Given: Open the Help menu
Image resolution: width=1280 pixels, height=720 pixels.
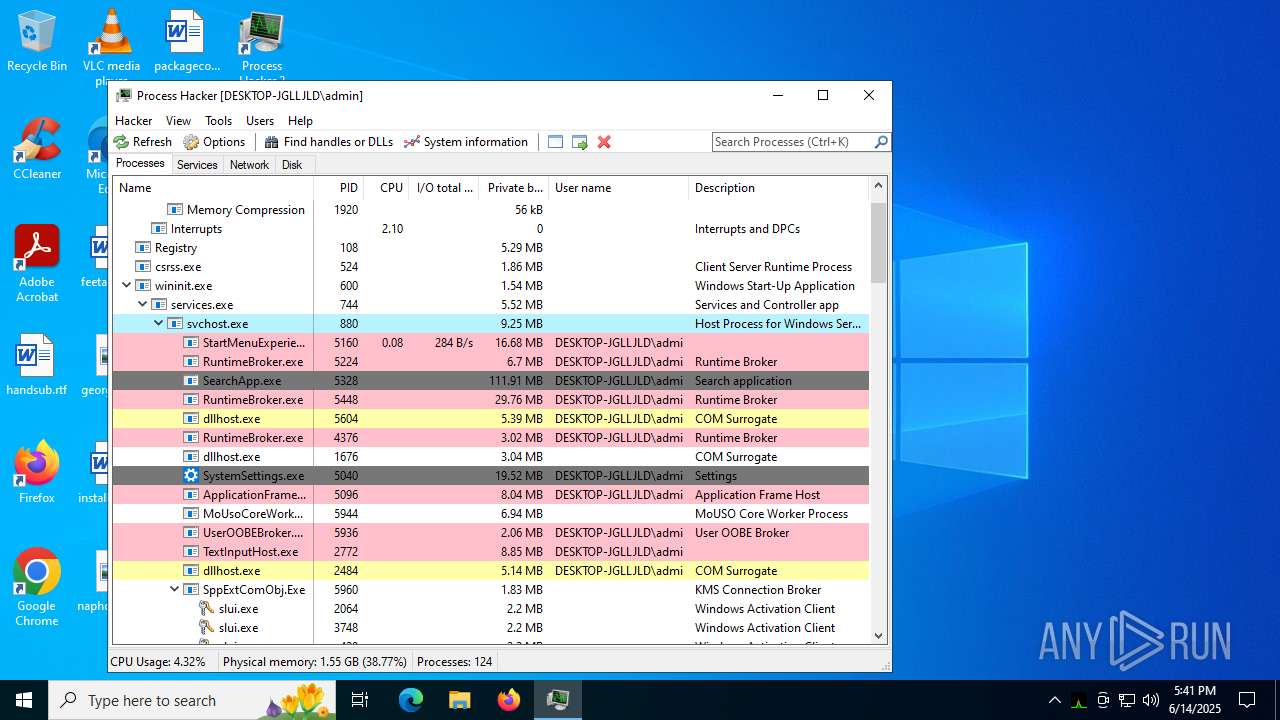Looking at the screenshot, I should pyautogui.click(x=300, y=120).
